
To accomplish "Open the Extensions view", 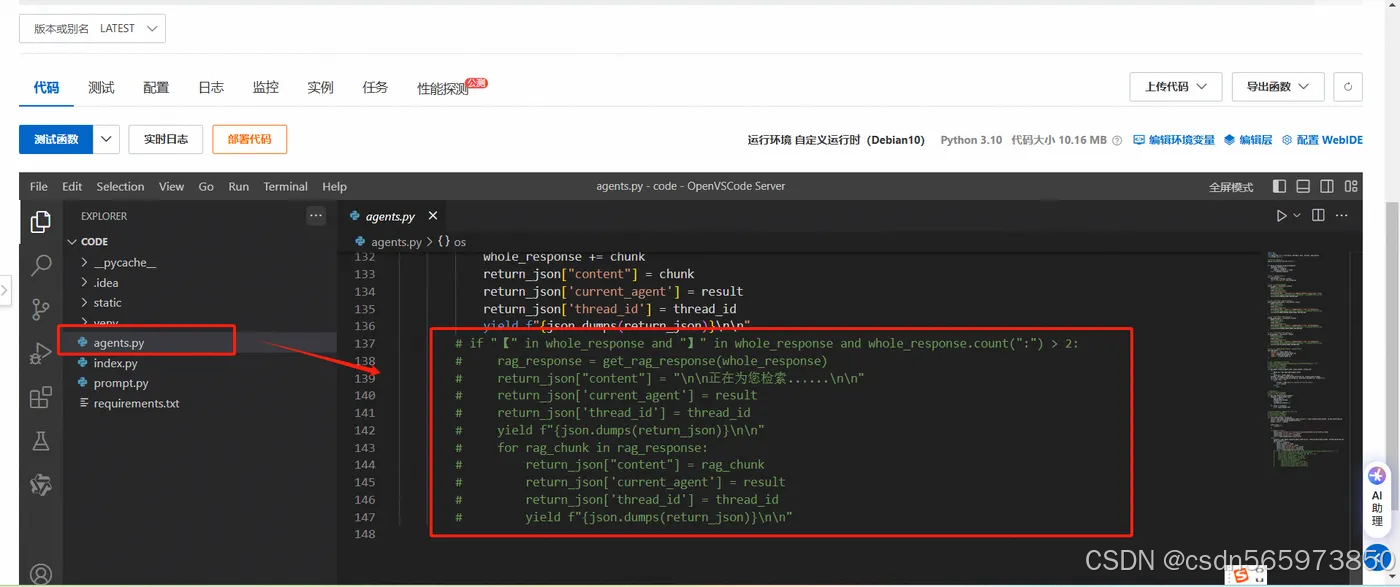I will coord(41,397).
